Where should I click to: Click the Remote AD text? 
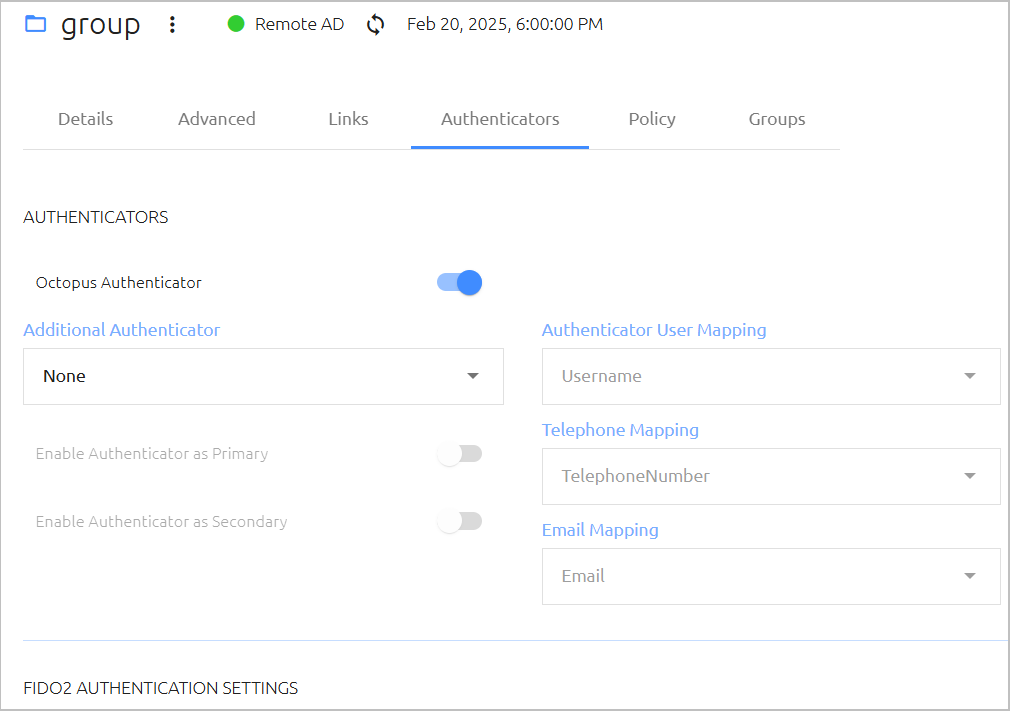click(300, 24)
